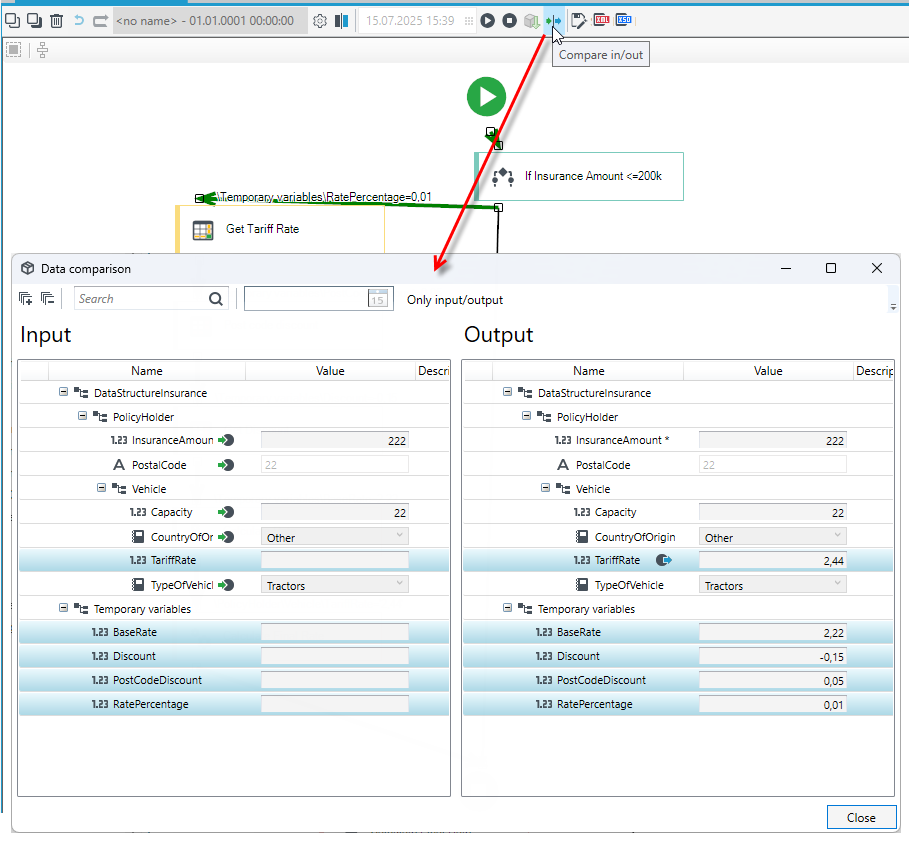Screen dimensions: 909x843
Task: Open Input CountryOfOrigin dropdown showing Other
Action: point(334,537)
